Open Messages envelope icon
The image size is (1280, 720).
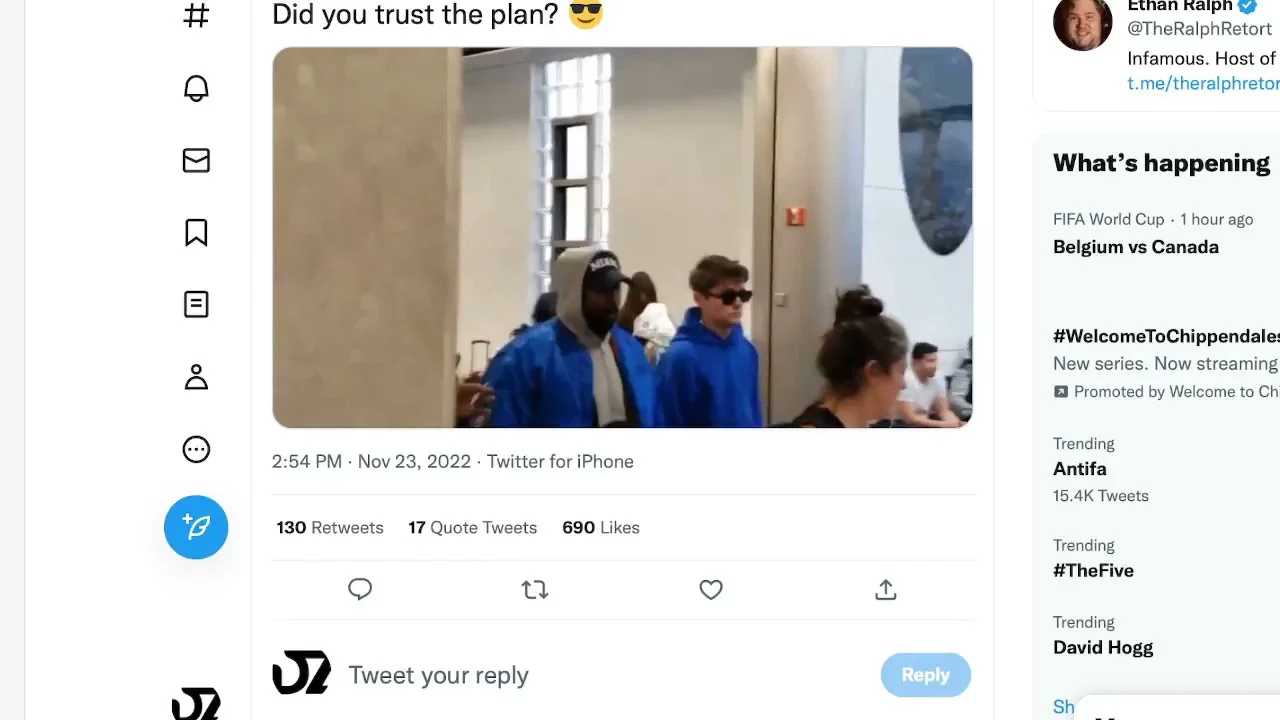[x=196, y=160]
